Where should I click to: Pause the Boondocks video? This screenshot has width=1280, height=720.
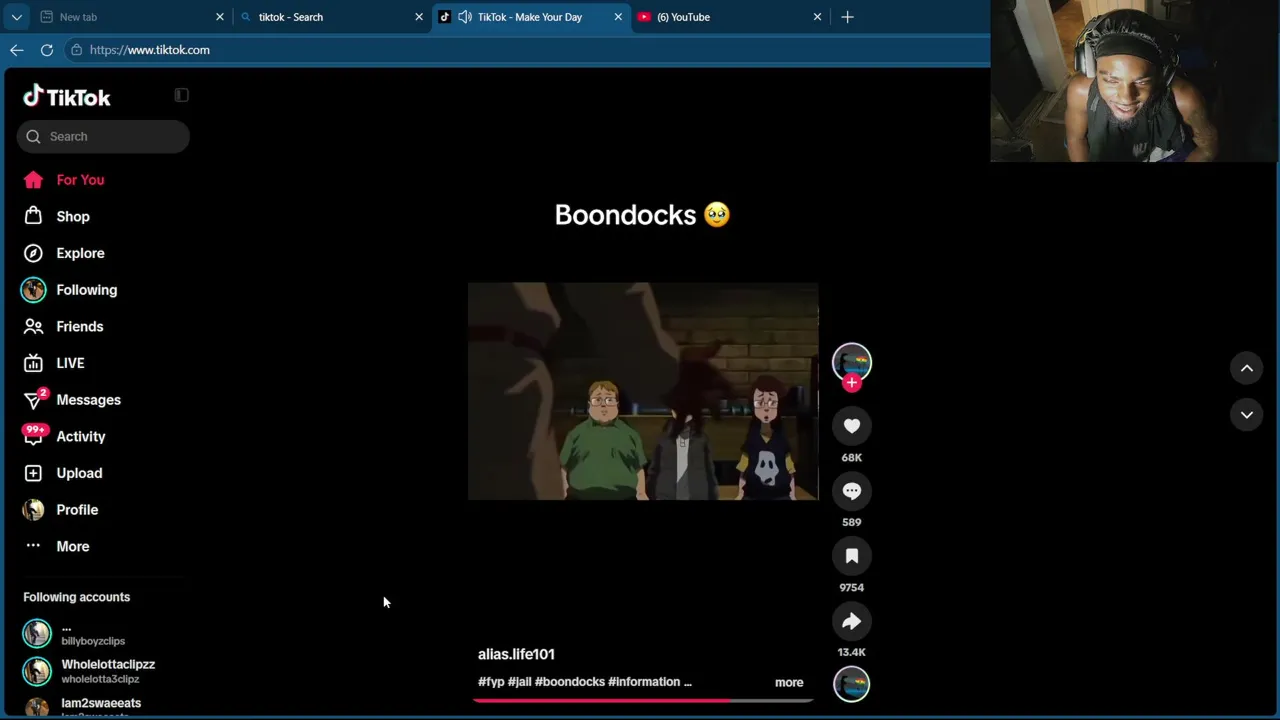[x=643, y=391]
